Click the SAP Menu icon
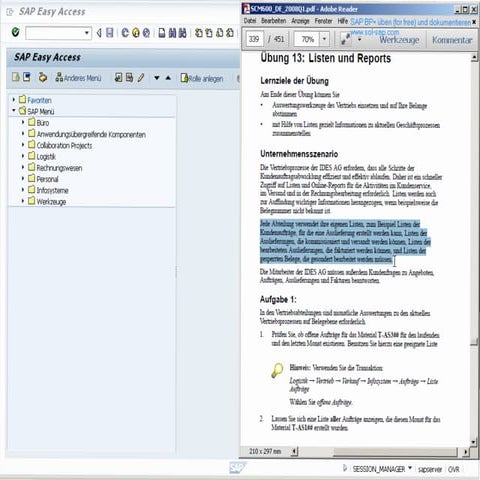The height and width of the screenshot is (480, 480). pos(27,77)
